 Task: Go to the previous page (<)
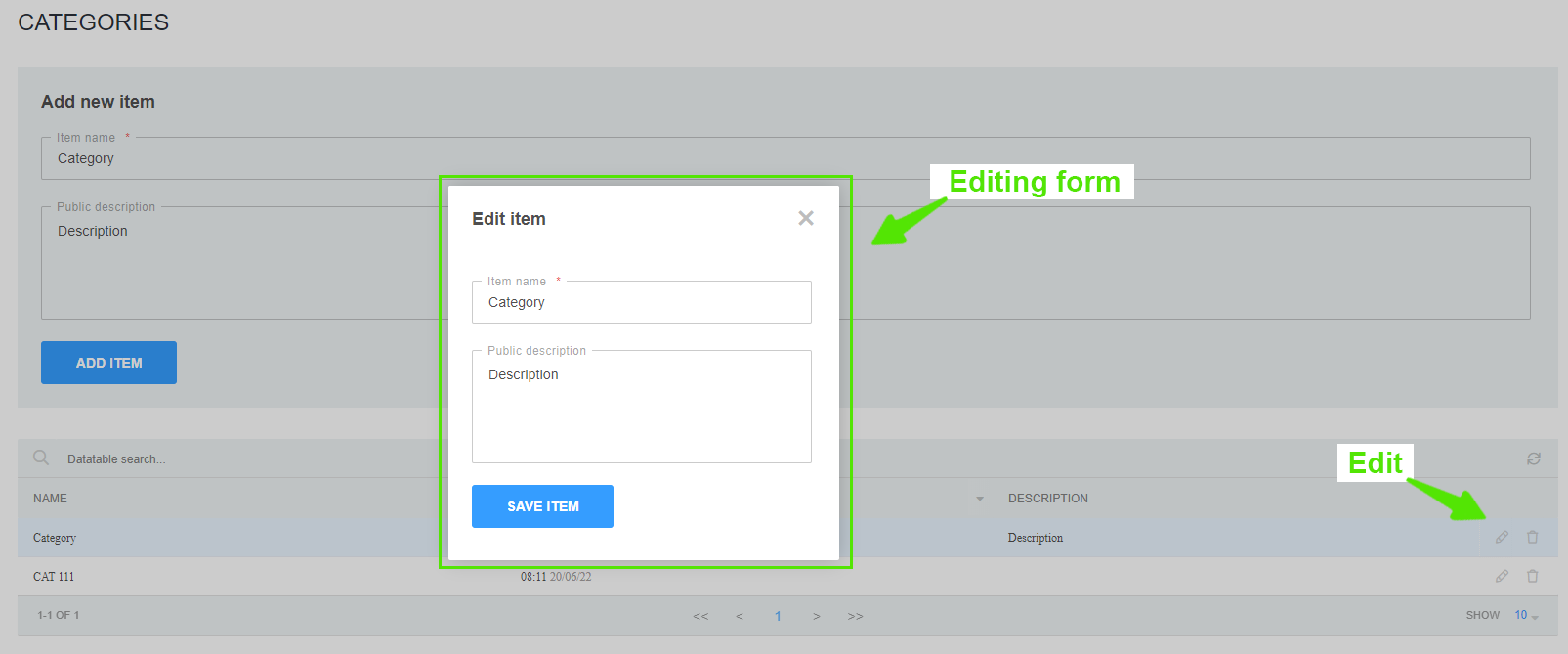click(x=740, y=616)
